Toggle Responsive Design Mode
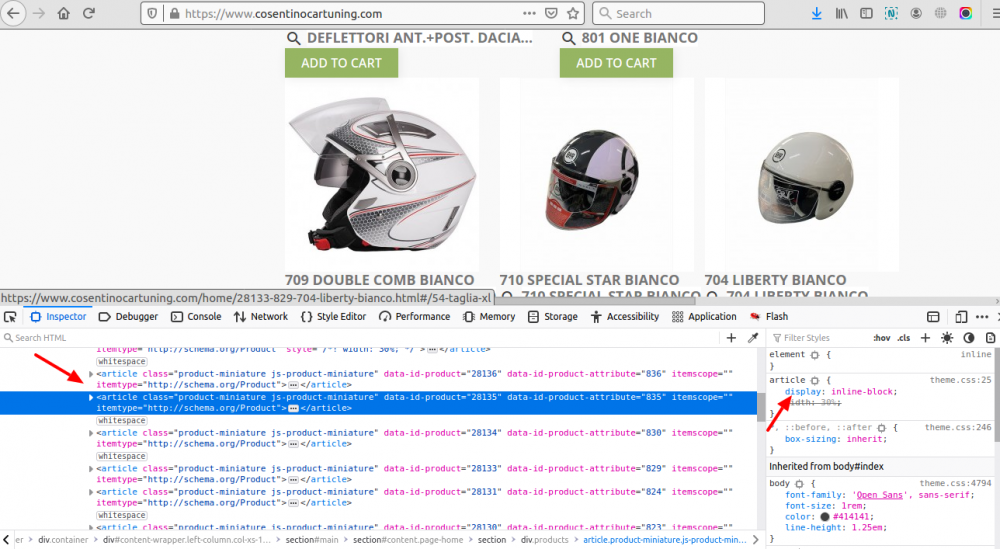1000x549 pixels. tap(960, 317)
